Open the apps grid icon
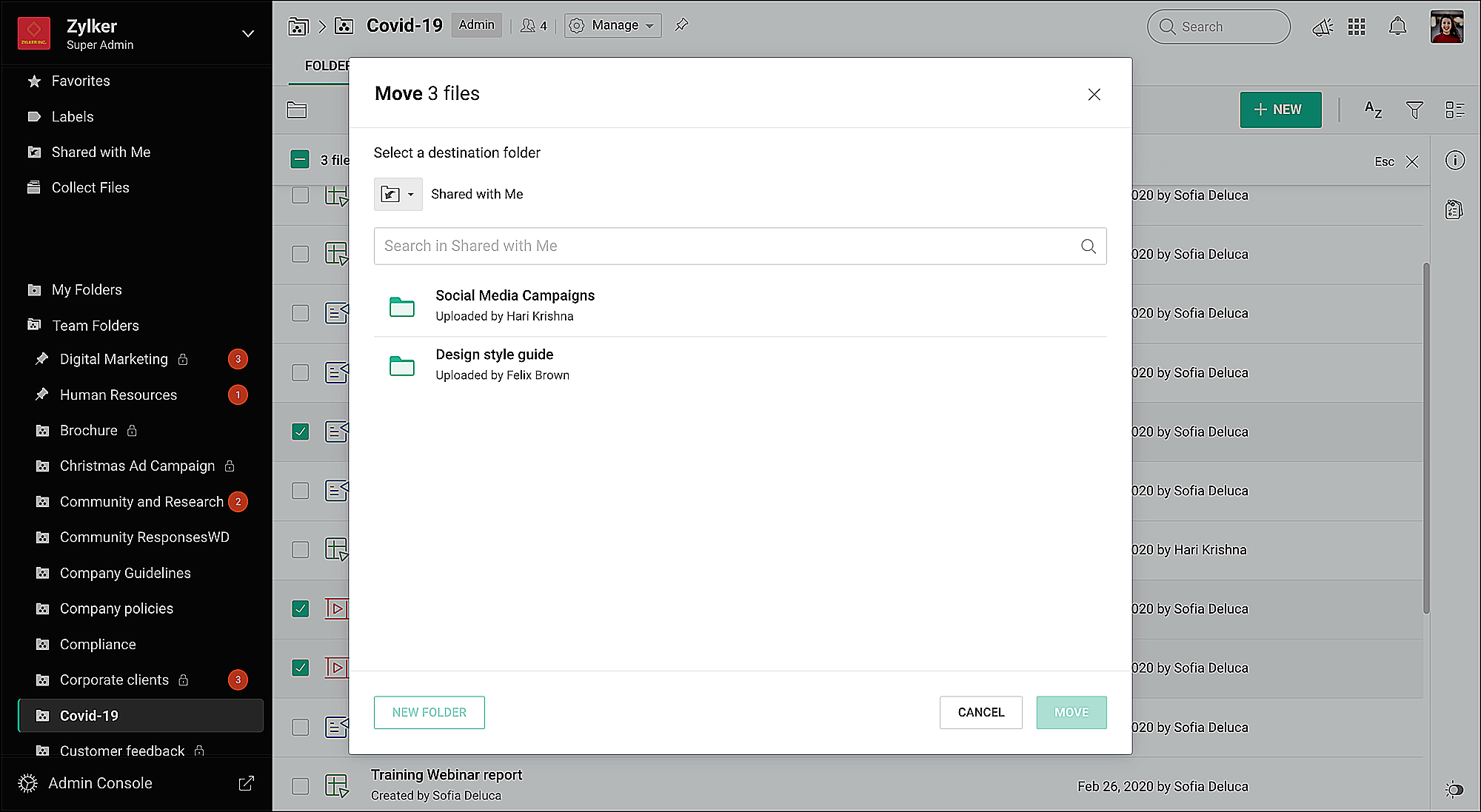1481x812 pixels. pos(1357,27)
